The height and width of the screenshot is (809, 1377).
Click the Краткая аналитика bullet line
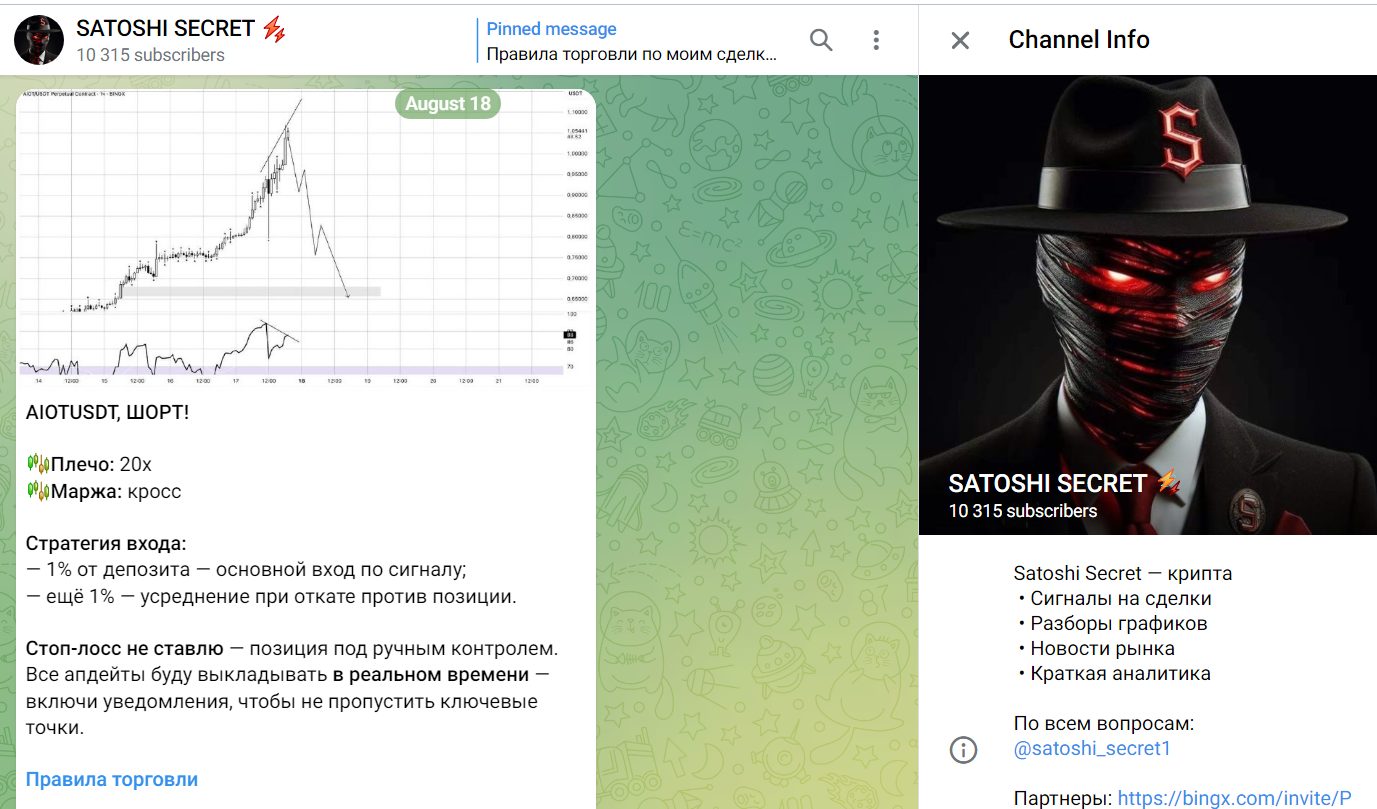click(x=1115, y=674)
